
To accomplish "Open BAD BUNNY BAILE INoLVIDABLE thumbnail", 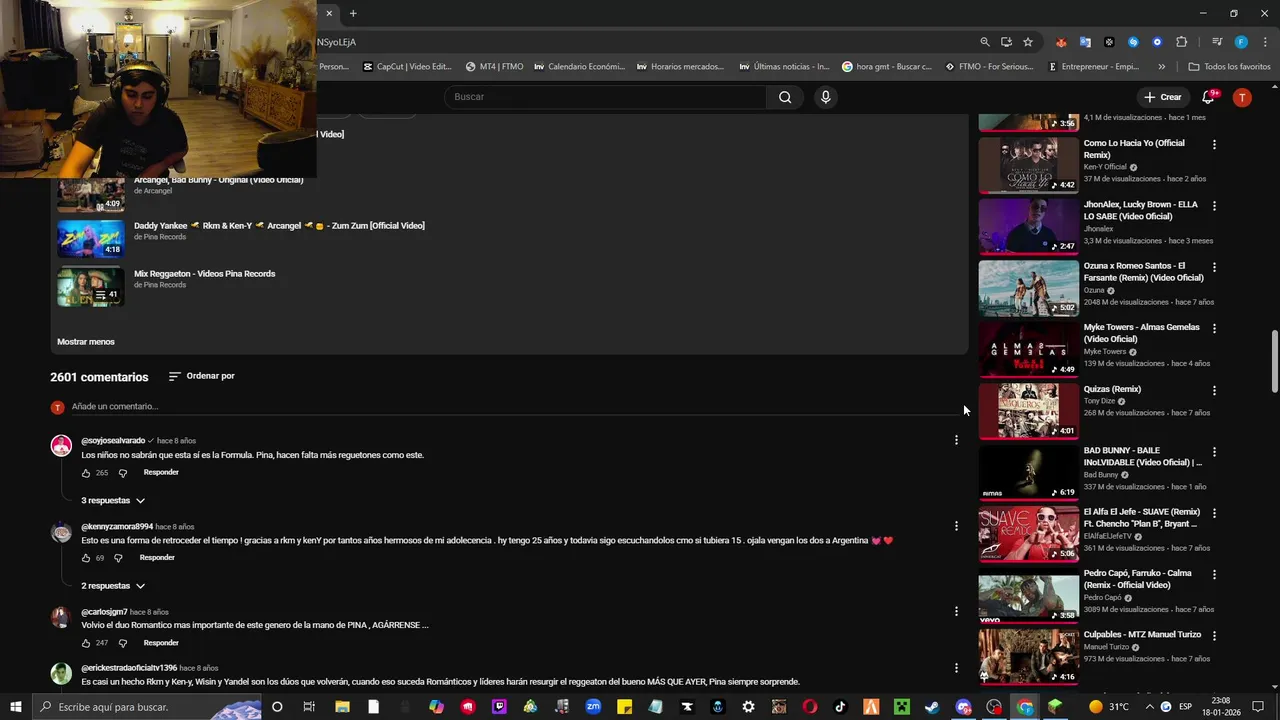I will point(1028,472).
